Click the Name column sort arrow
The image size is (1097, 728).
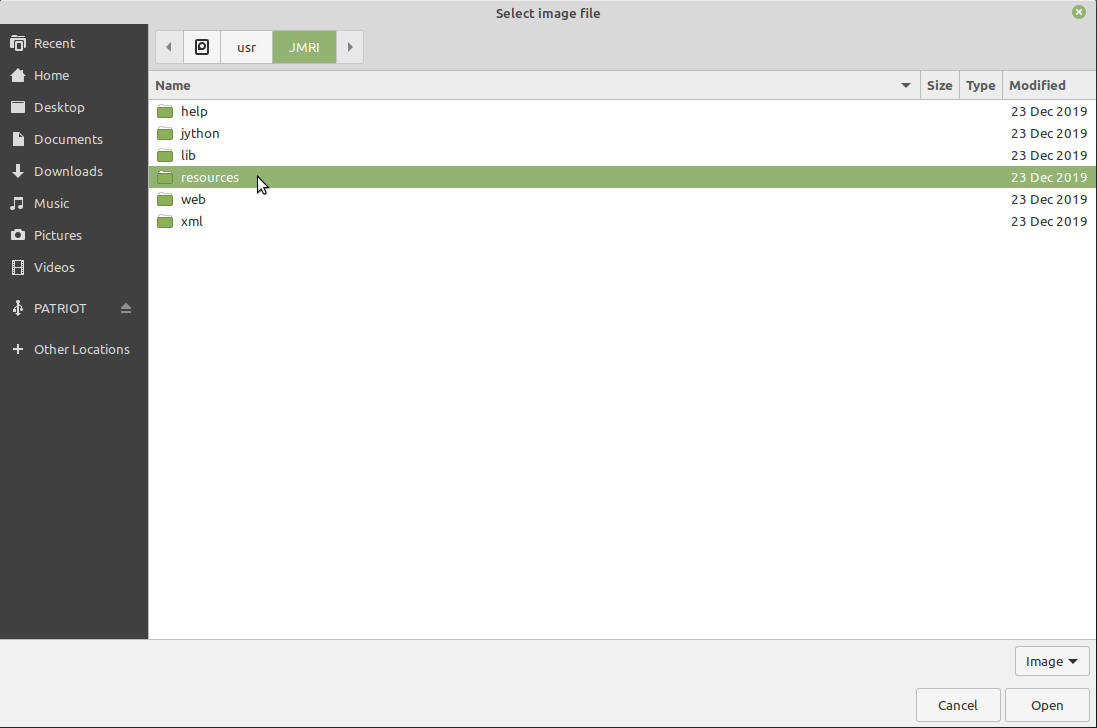pos(906,86)
